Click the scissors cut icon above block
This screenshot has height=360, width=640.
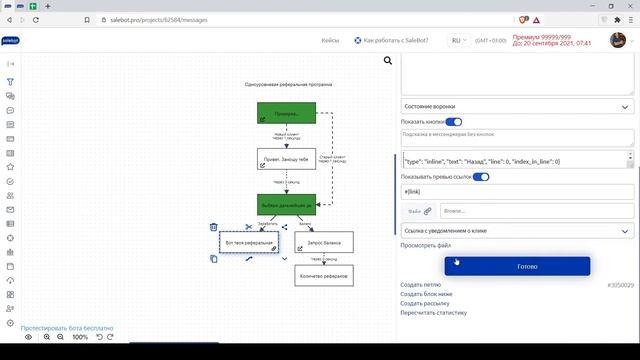coord(249,227)
